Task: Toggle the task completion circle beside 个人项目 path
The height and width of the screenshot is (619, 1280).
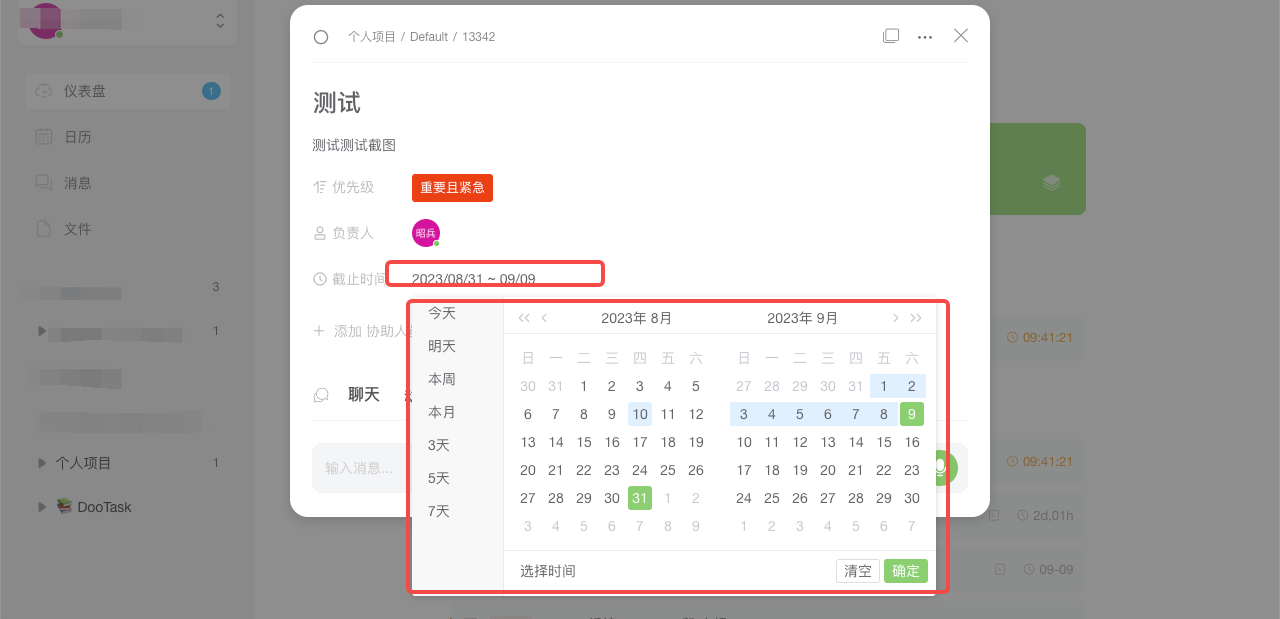Action: [x=320, y=36]
